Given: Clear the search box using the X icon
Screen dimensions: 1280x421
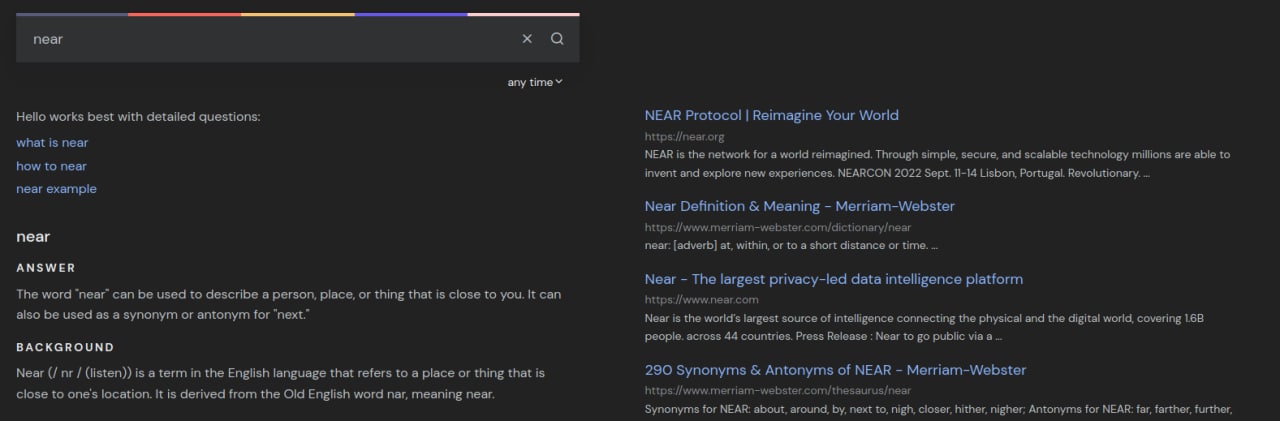Looking at the screenshot, I should coord(527,39).
